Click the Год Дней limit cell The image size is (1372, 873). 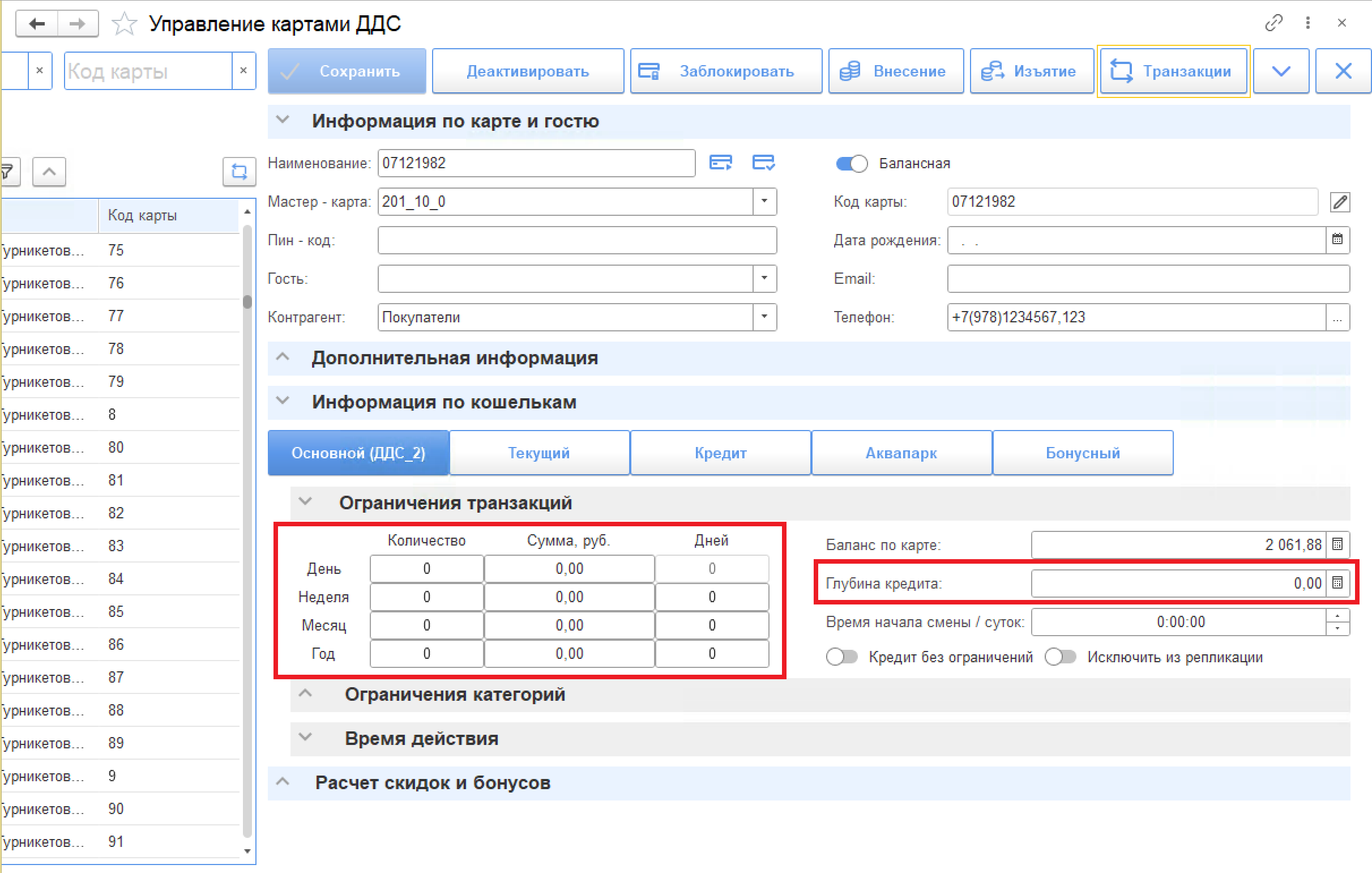pos(712,653)
